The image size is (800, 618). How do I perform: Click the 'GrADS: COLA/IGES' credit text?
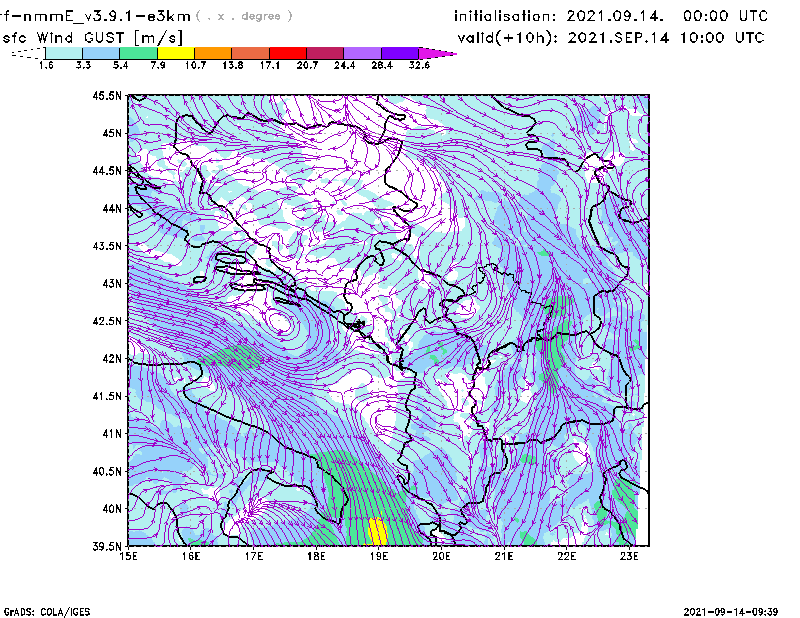[x=47, y=612]
